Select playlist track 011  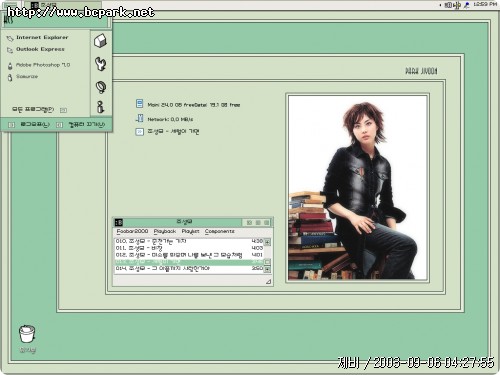[x=189, y=248]
